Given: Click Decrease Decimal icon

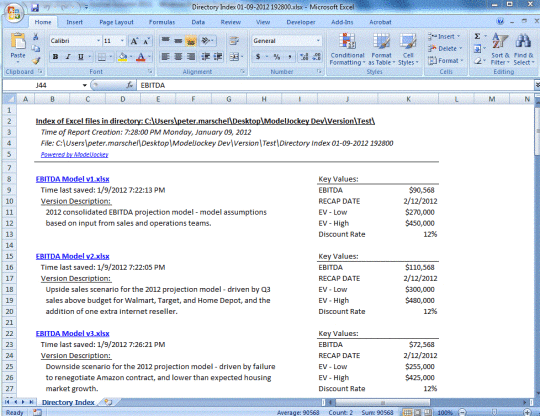Looking at the screenshot, I should (x=316, y=57).
